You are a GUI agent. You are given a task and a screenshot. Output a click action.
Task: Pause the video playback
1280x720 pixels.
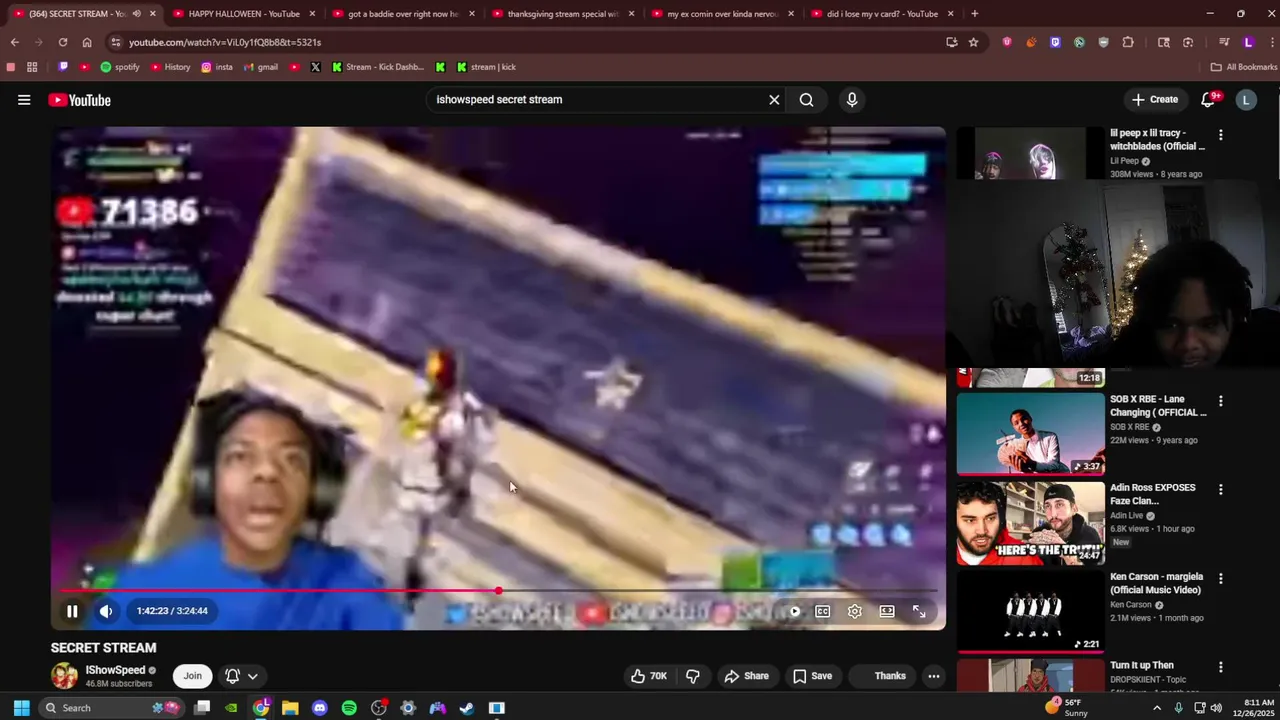pyautogui.click(x=72, y=611)
